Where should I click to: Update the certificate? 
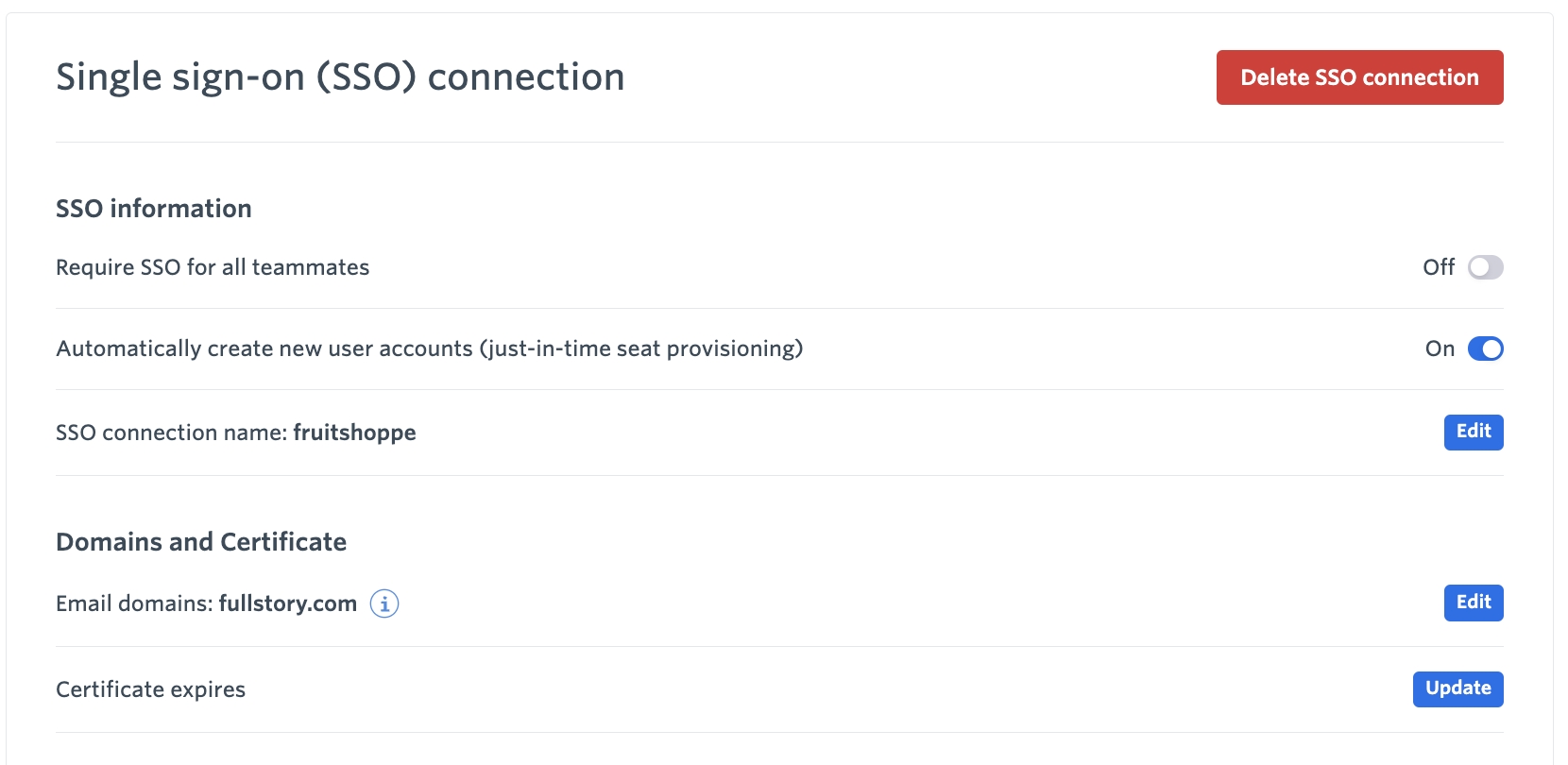click(x=1457, y=688)
